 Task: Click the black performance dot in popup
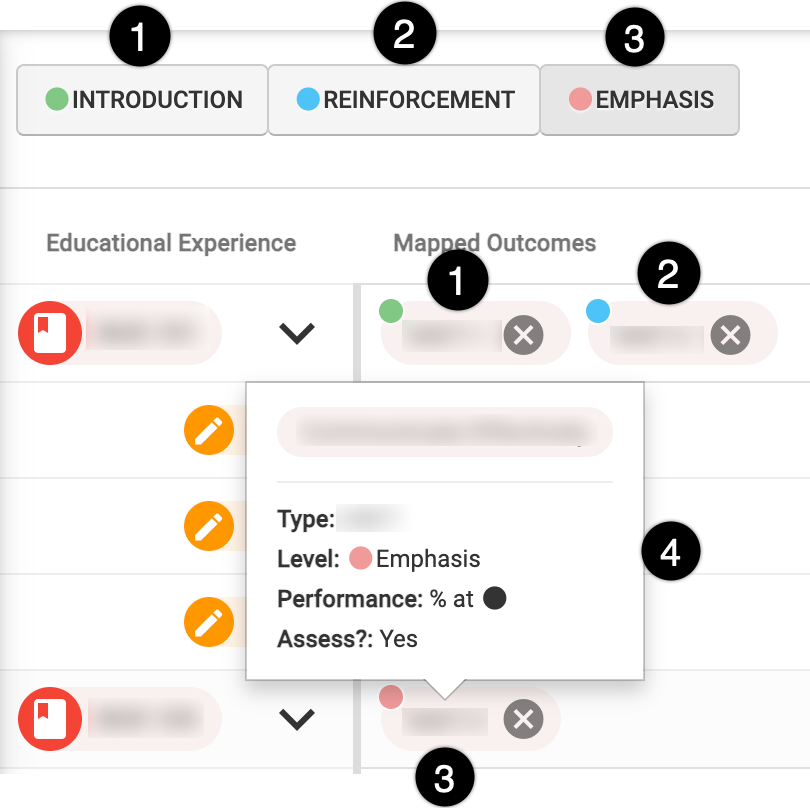click(494, 598)
